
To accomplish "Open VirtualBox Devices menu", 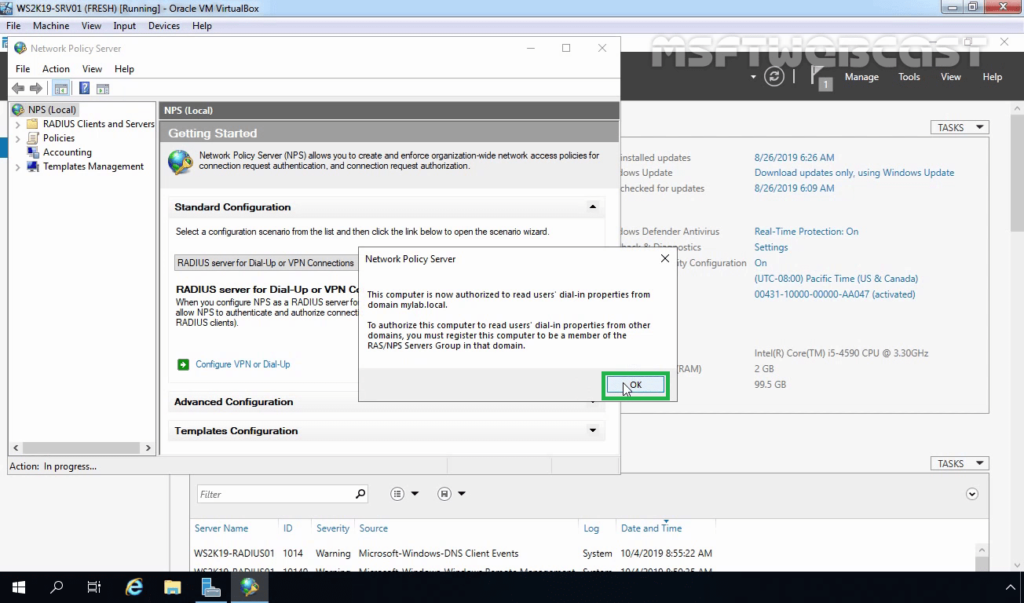I will [x=163, y=25].
